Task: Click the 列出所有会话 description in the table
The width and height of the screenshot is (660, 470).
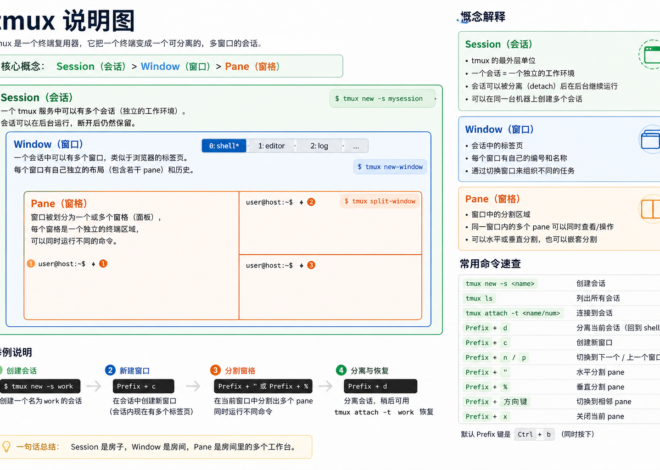Action: (598, 298)
